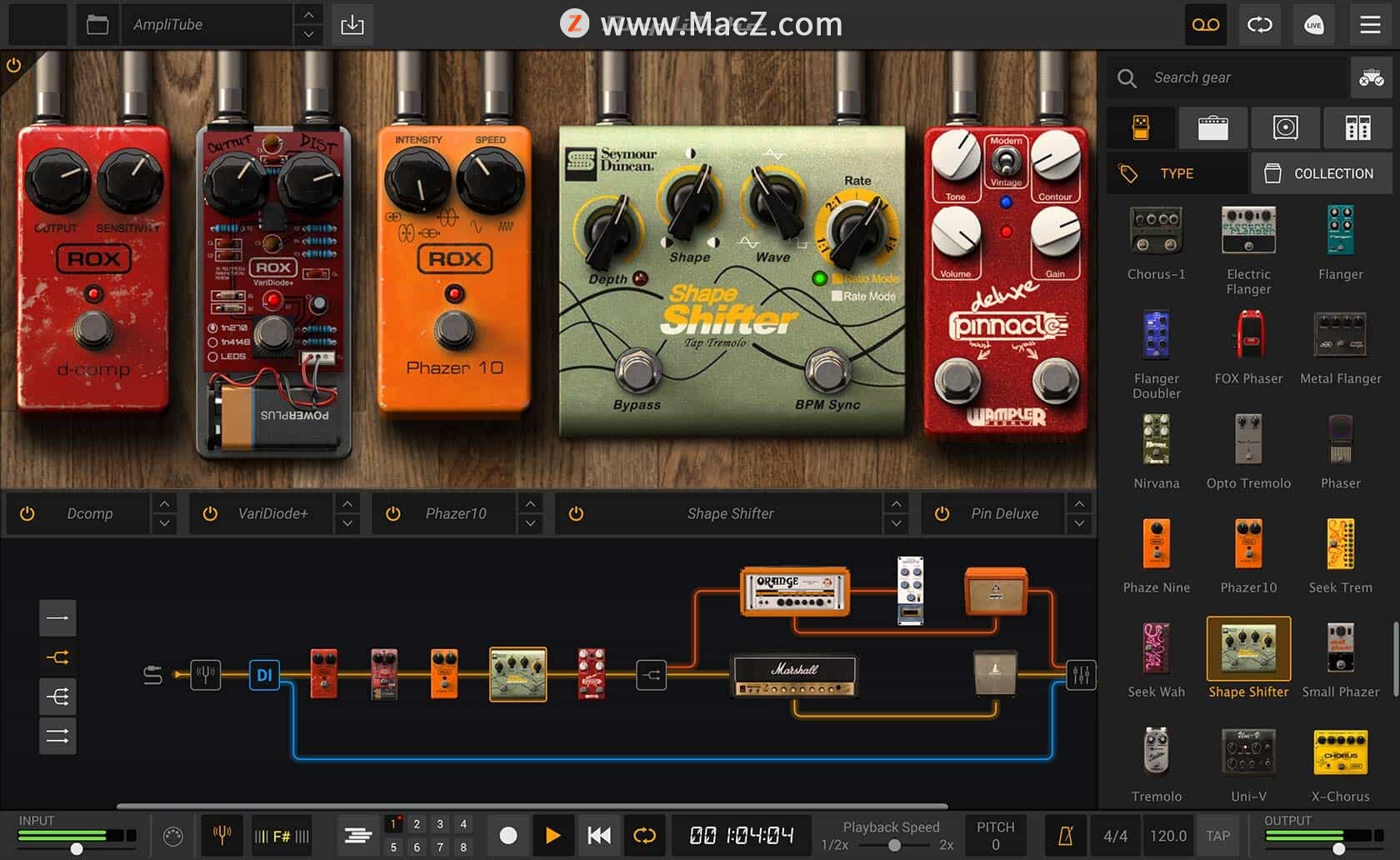The width and height of the screenshot is (1400, 860).
Task: Load next preset with down arrow
Action: [308, 34]
